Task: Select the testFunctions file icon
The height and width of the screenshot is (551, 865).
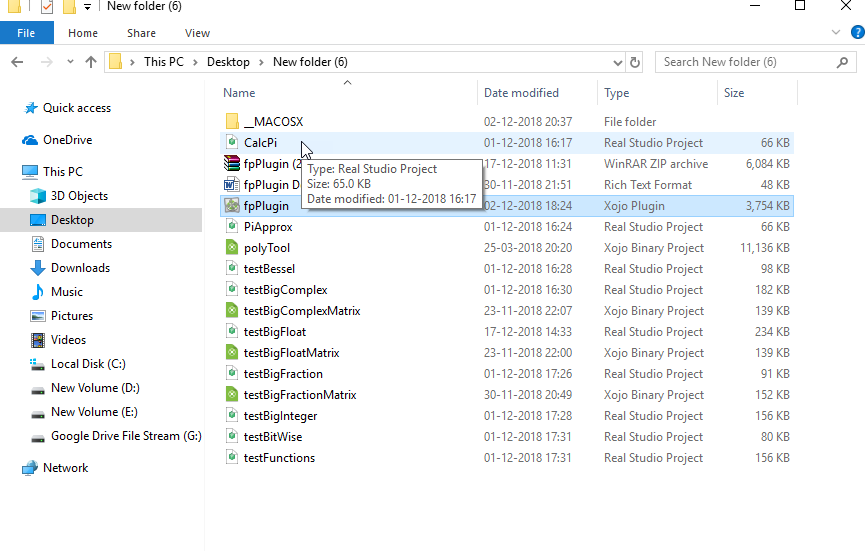Action: click(x=232, y=457)
